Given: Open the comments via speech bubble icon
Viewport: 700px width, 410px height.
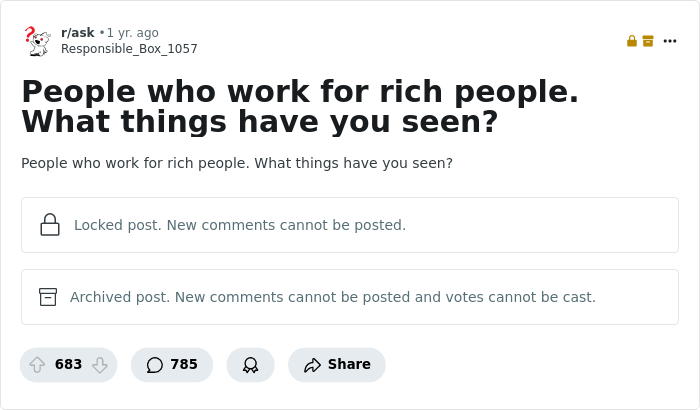Looking at the screenshot, I should coord(154,365).
